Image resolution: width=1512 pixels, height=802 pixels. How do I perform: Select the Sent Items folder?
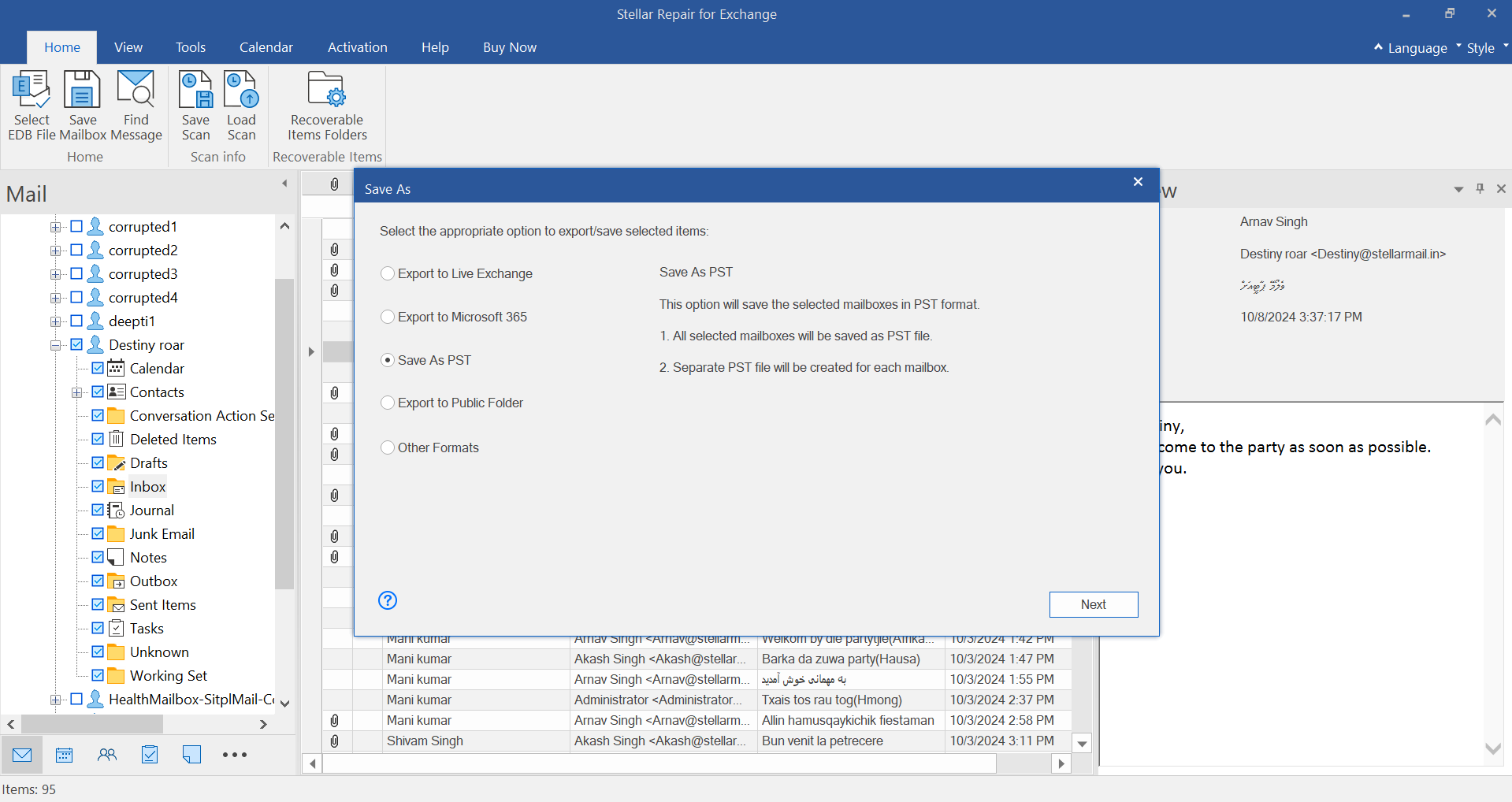pyautogui.click(x=162, y=604)
